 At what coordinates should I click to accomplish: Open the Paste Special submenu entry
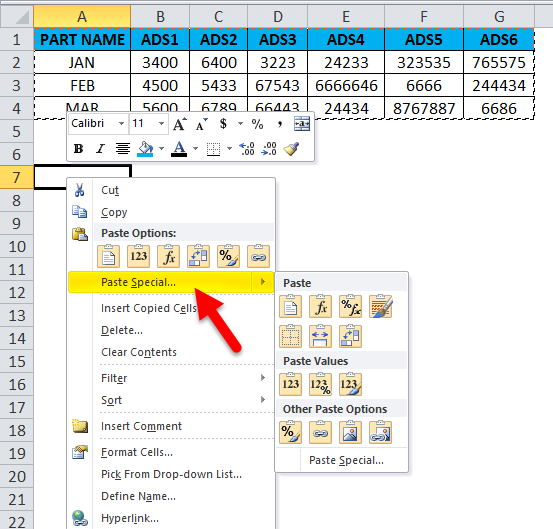(x=171, y=282)
